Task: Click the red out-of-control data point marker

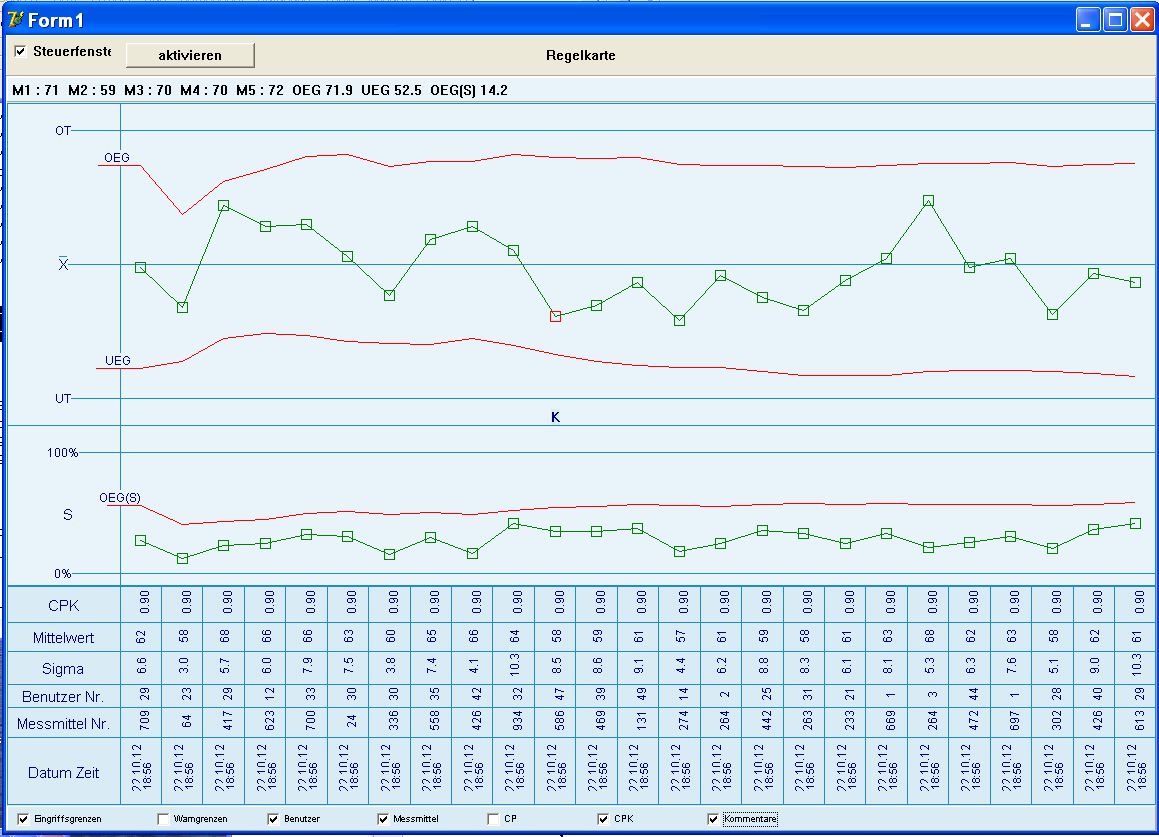Action: tap(555, 316)
